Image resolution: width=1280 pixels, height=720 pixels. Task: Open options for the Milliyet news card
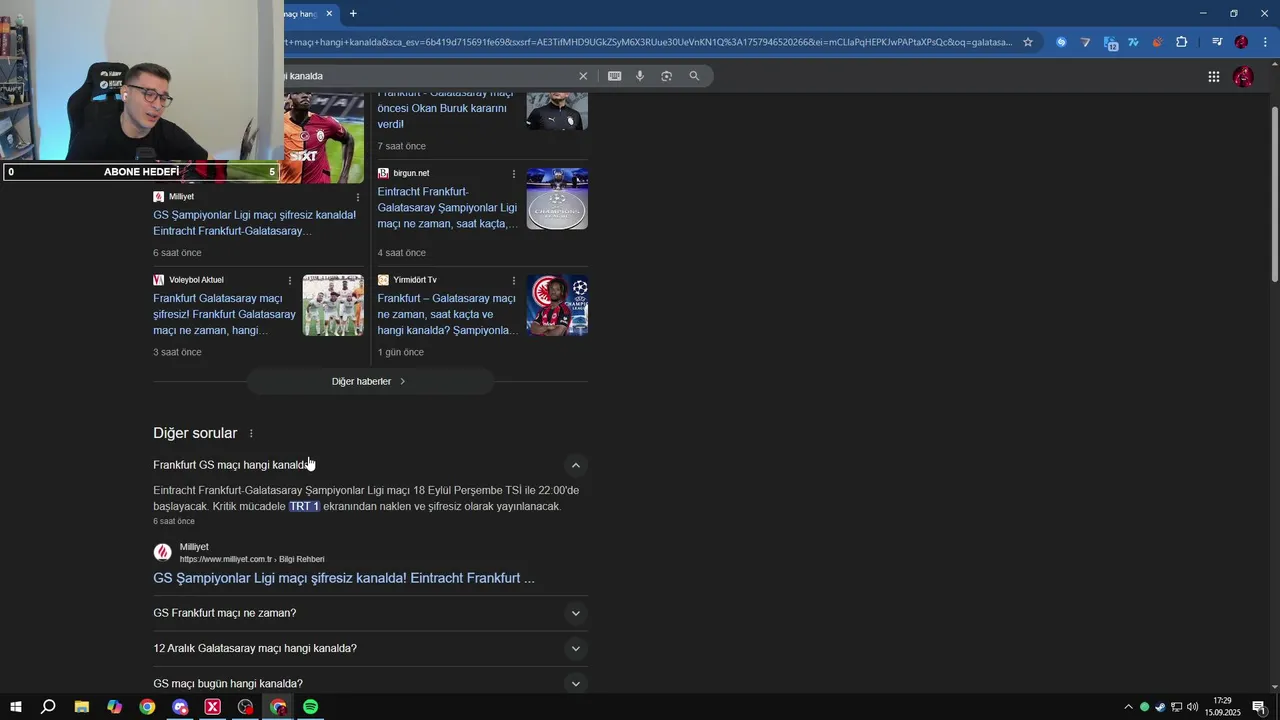point(358,197)
